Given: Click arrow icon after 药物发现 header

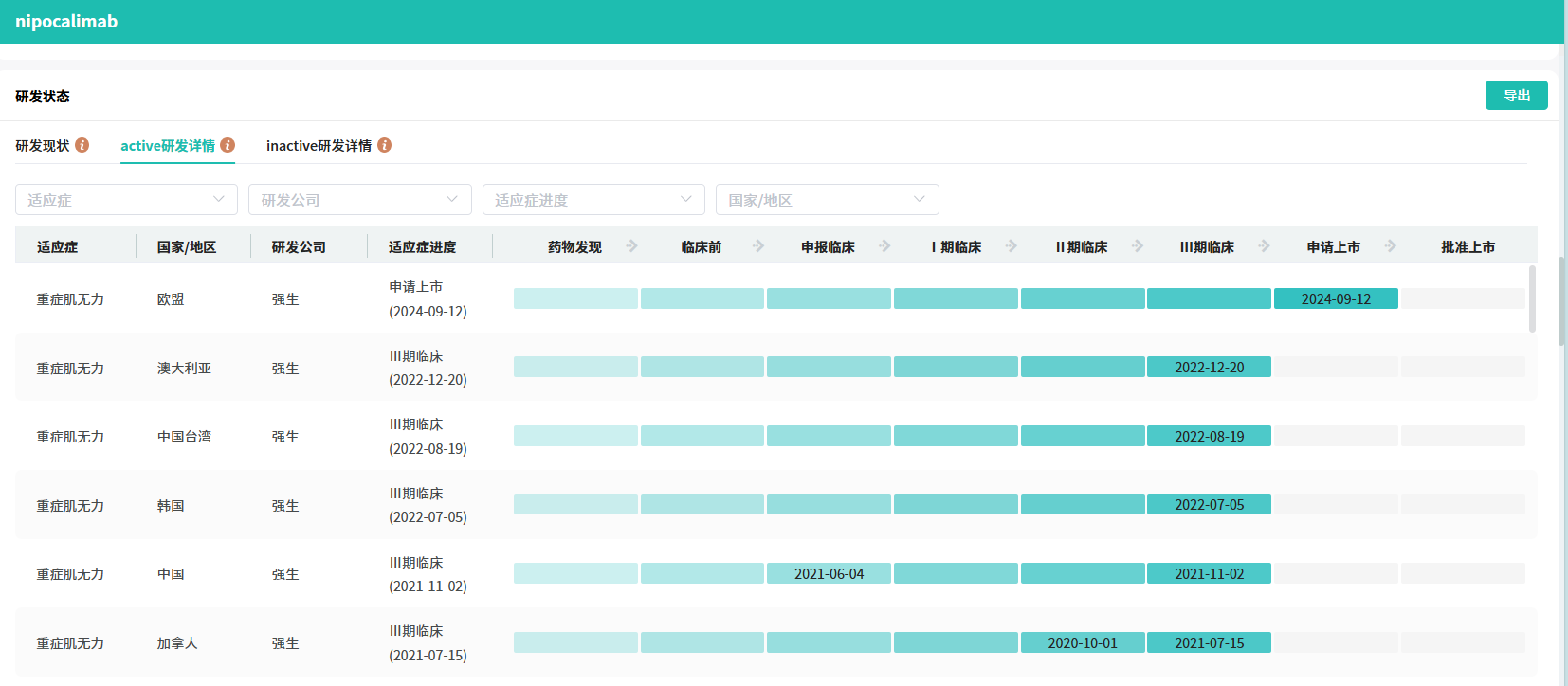Looking at the screenshot, I should coord(632,246).
